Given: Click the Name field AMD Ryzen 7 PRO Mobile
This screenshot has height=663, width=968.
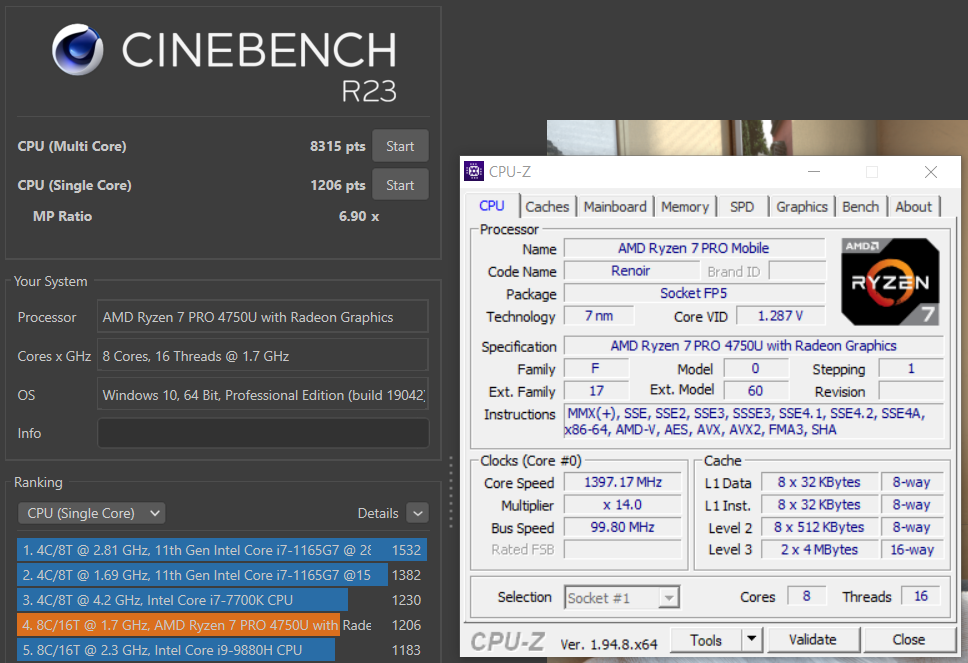Looking at the screenshot, I should tap(694, 248).
